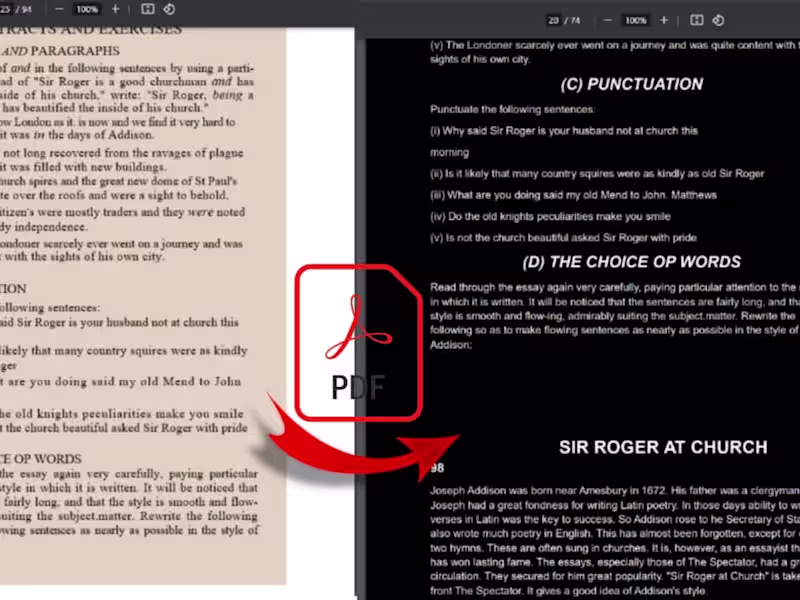The height and width of the screenshot is (600, 800).
Task: Select page number 25 field in left viewer
Action: pos(5,9)
